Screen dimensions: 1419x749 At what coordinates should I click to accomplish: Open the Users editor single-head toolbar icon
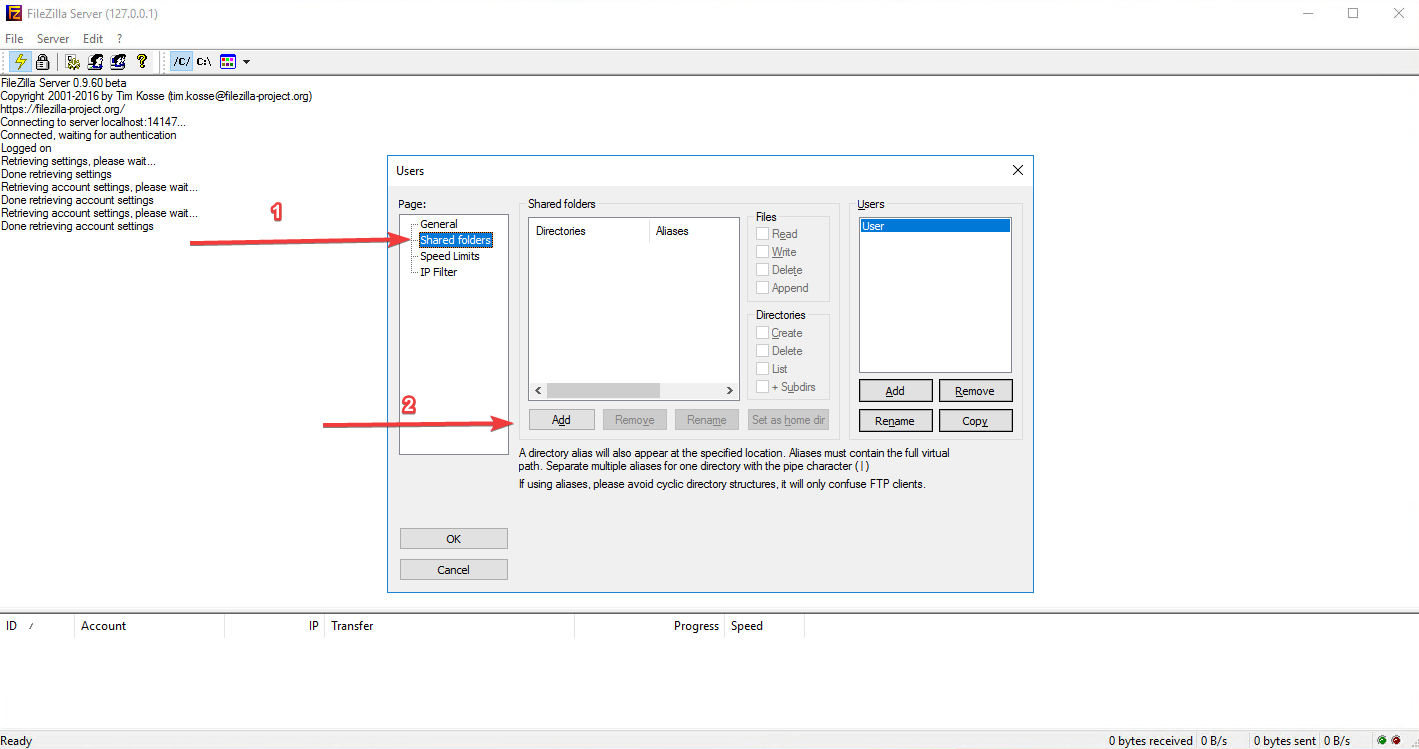tap(95, 61)
